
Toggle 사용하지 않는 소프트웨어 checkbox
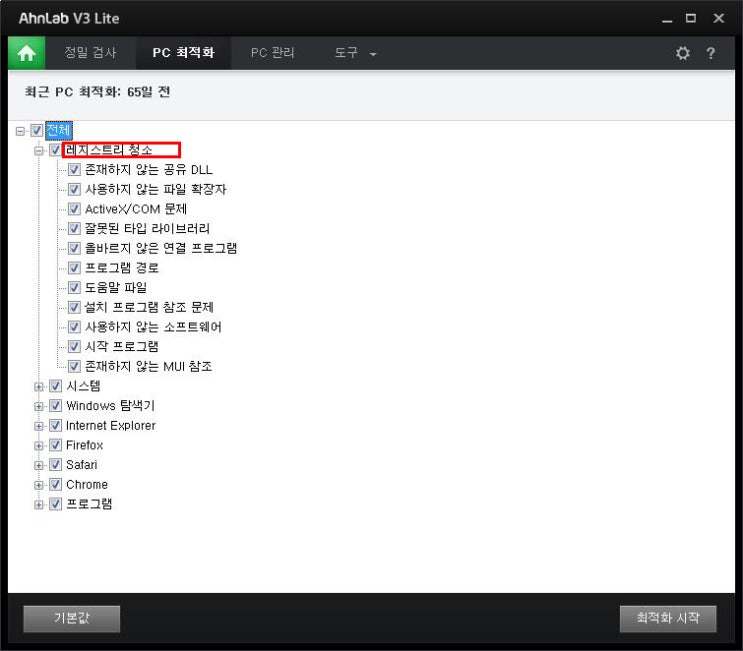[74, 327]
